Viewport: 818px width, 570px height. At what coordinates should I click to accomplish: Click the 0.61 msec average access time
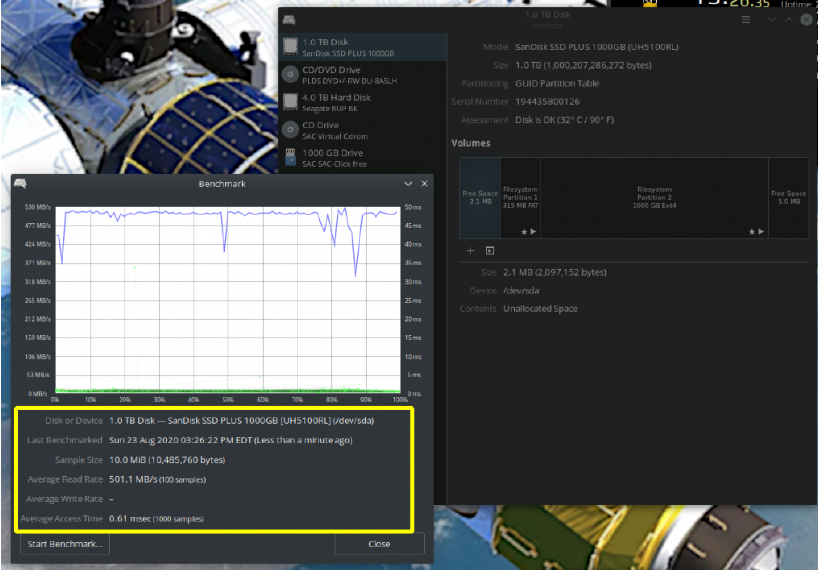click(x=156, y=518)
